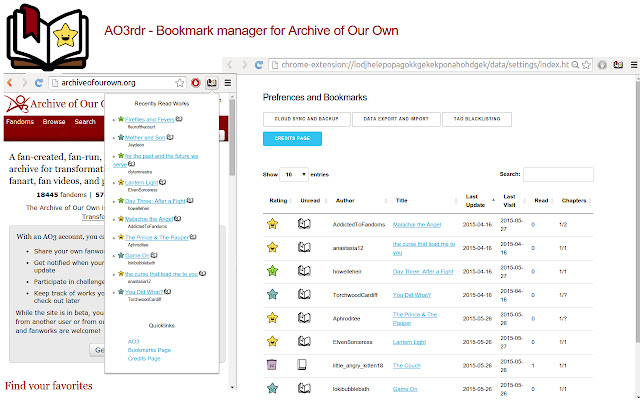The image size is (640, 400).
Task: Go back in the archiveofourown.org browser window
Action: coord(10,83)
